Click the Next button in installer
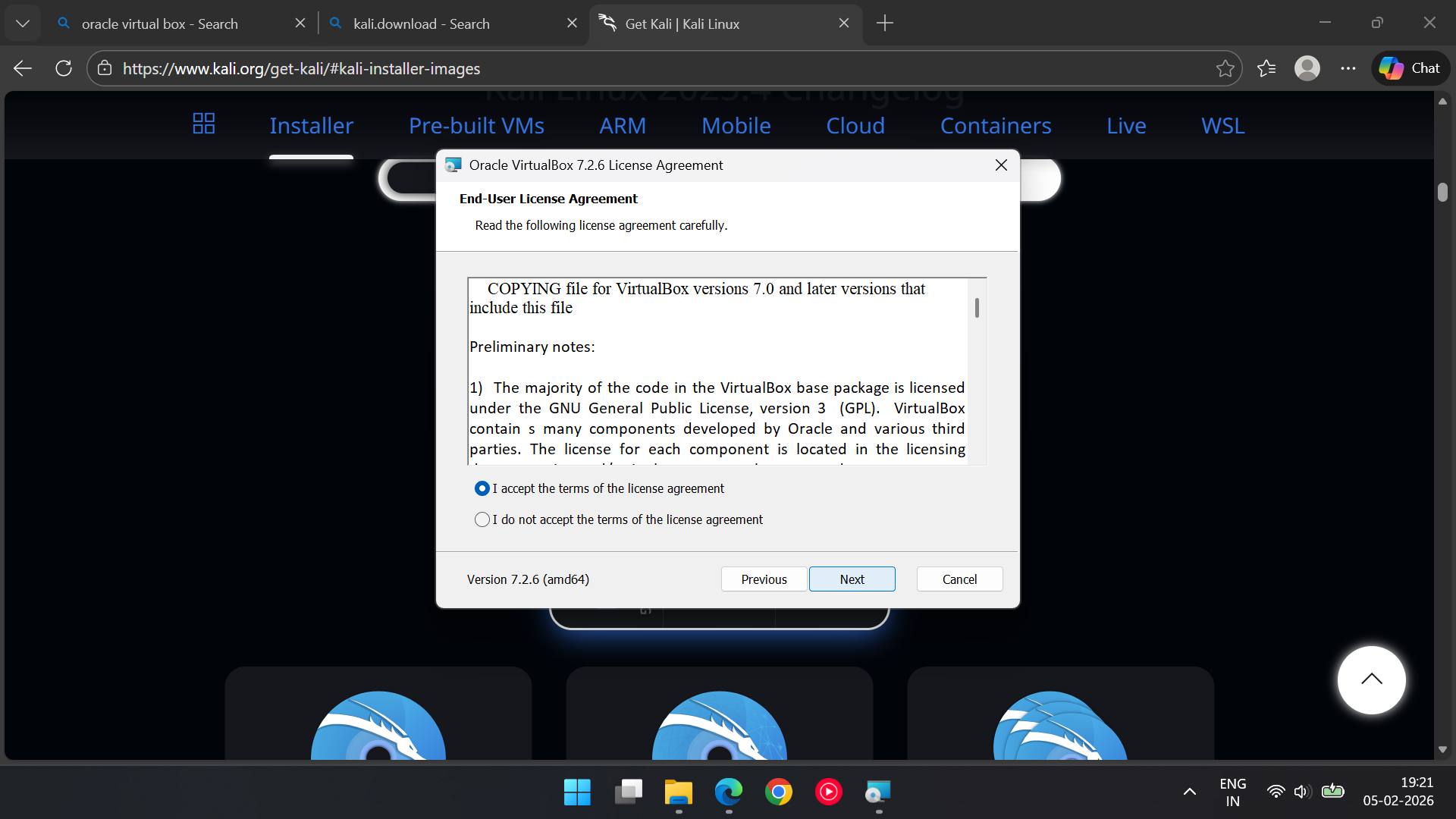 pos(852,579)
